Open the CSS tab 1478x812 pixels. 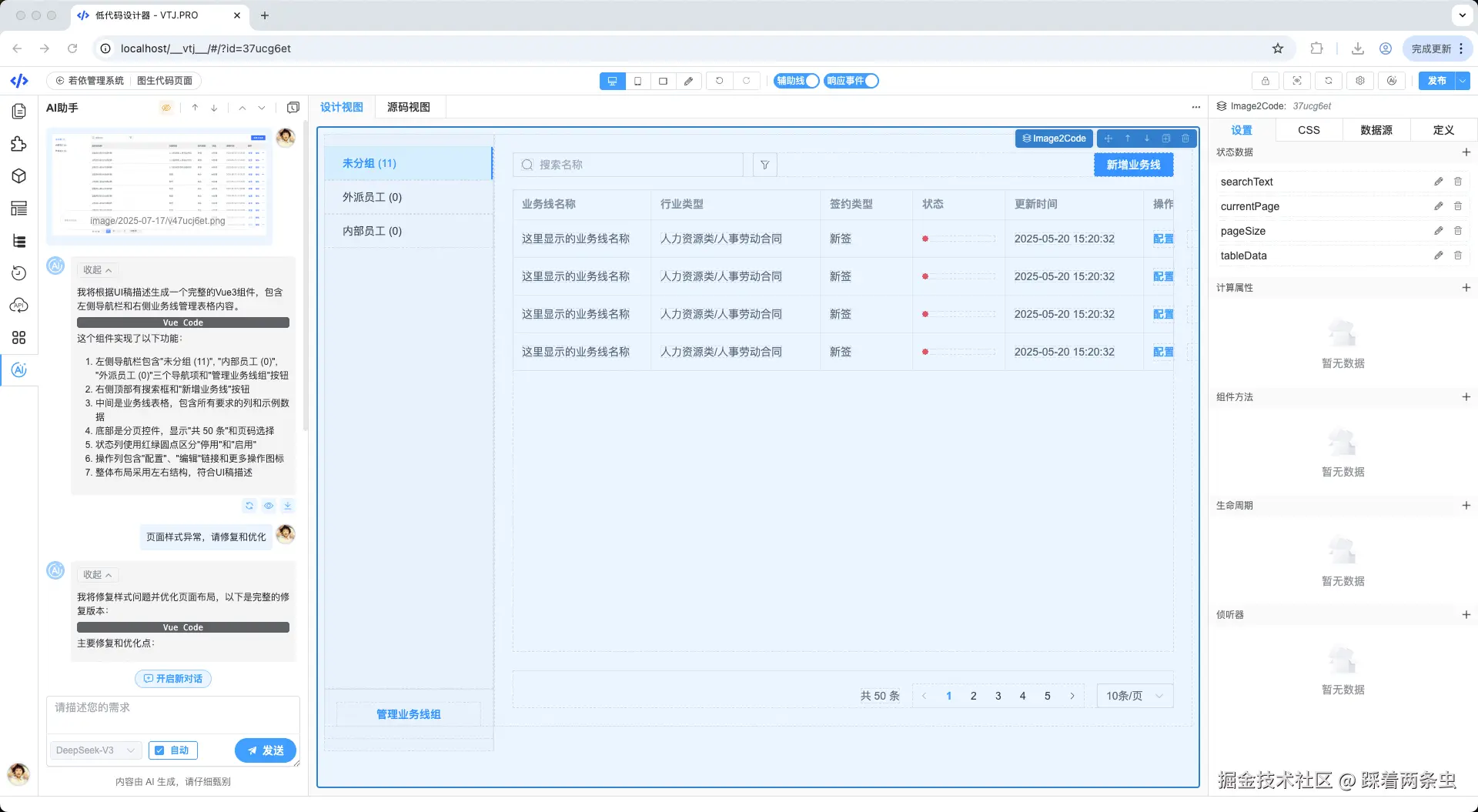1309,130
